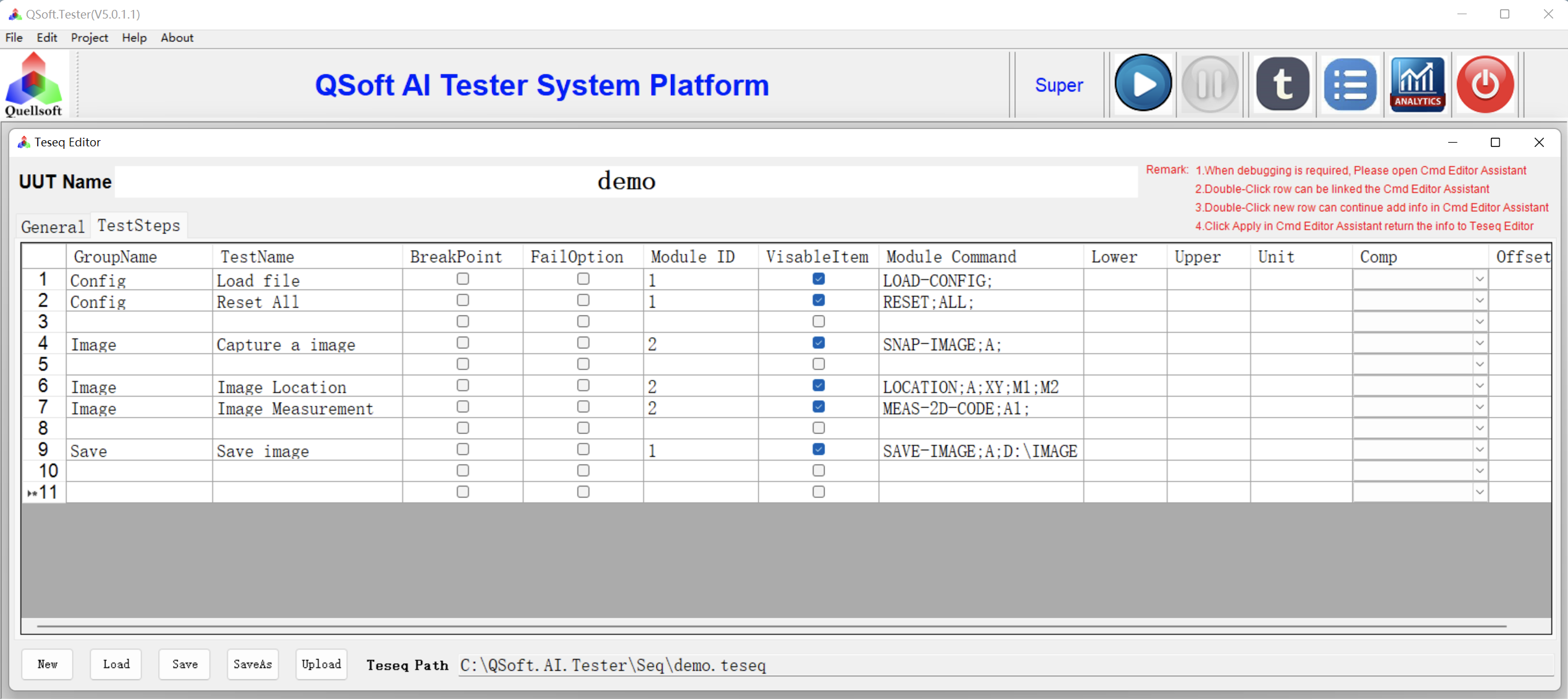Switch to the General tab

(x=52, y=227)
